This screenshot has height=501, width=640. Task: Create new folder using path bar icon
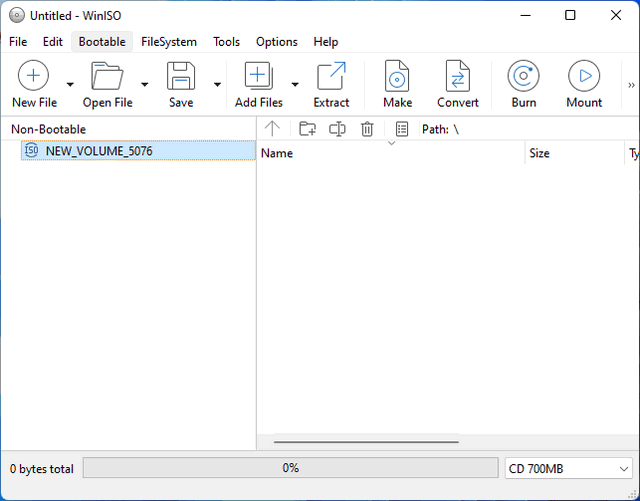point(307,129)
